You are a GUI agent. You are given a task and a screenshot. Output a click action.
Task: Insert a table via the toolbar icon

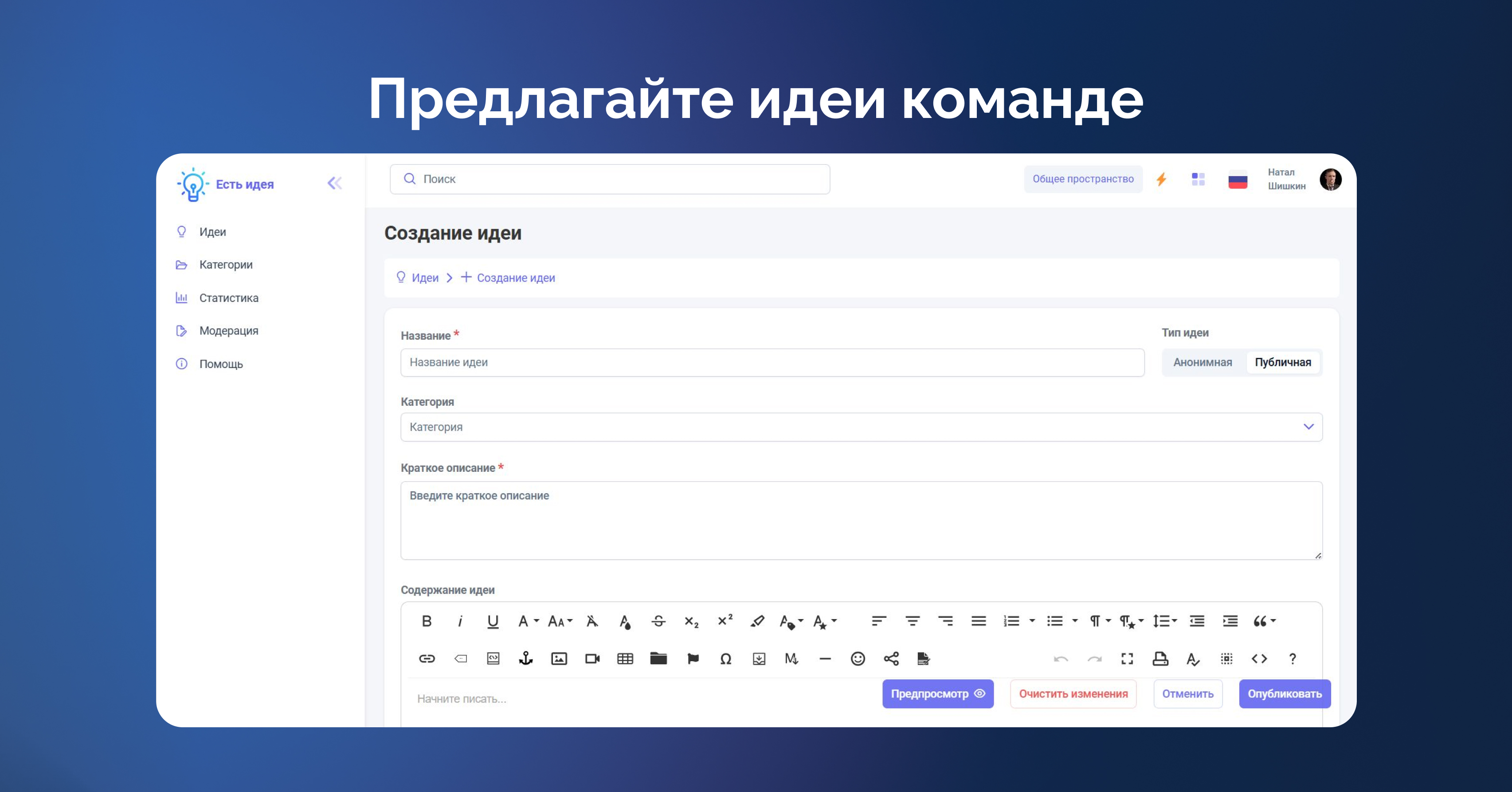coord(625,659)
